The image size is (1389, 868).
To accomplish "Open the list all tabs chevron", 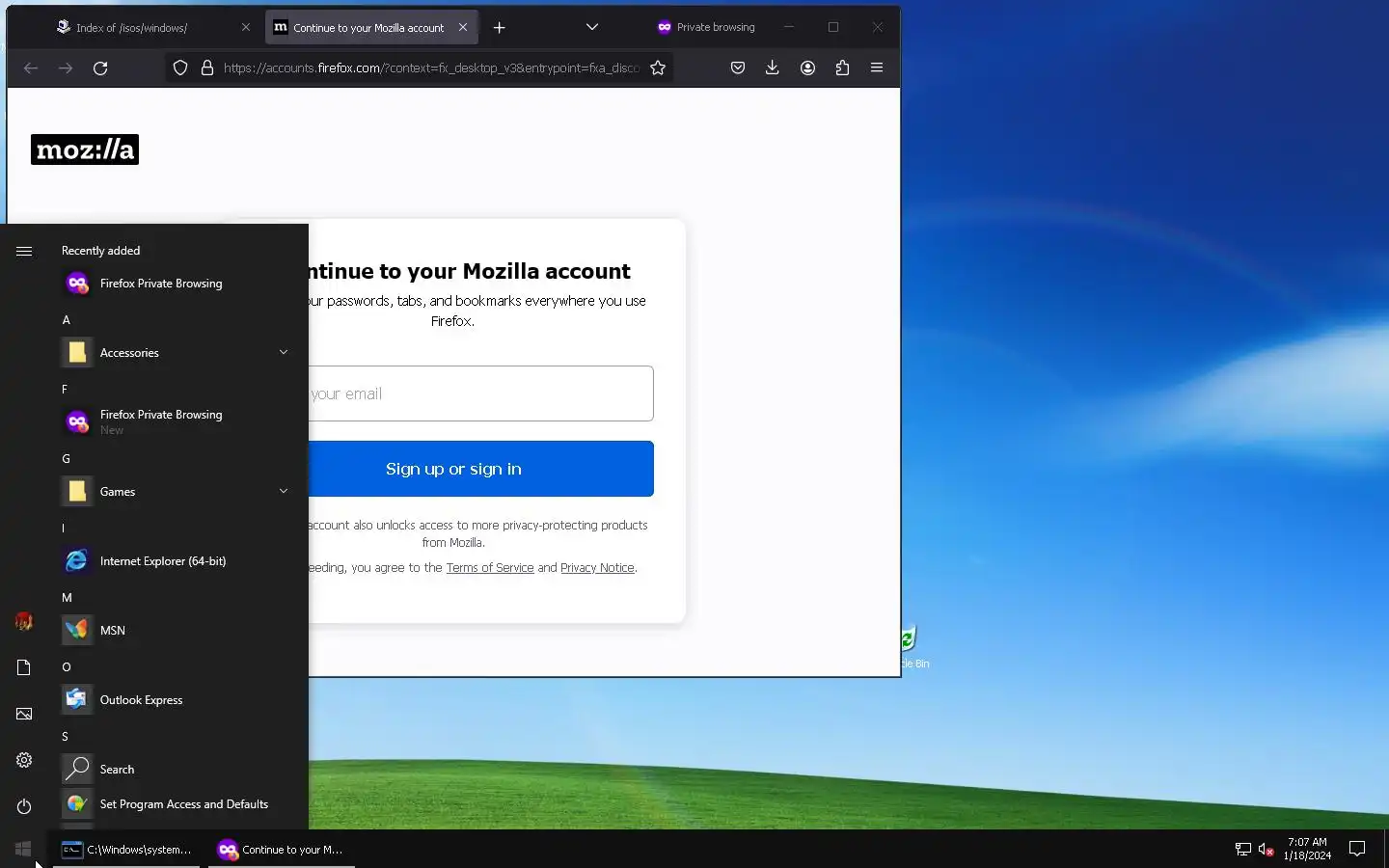I will point(592,27).
